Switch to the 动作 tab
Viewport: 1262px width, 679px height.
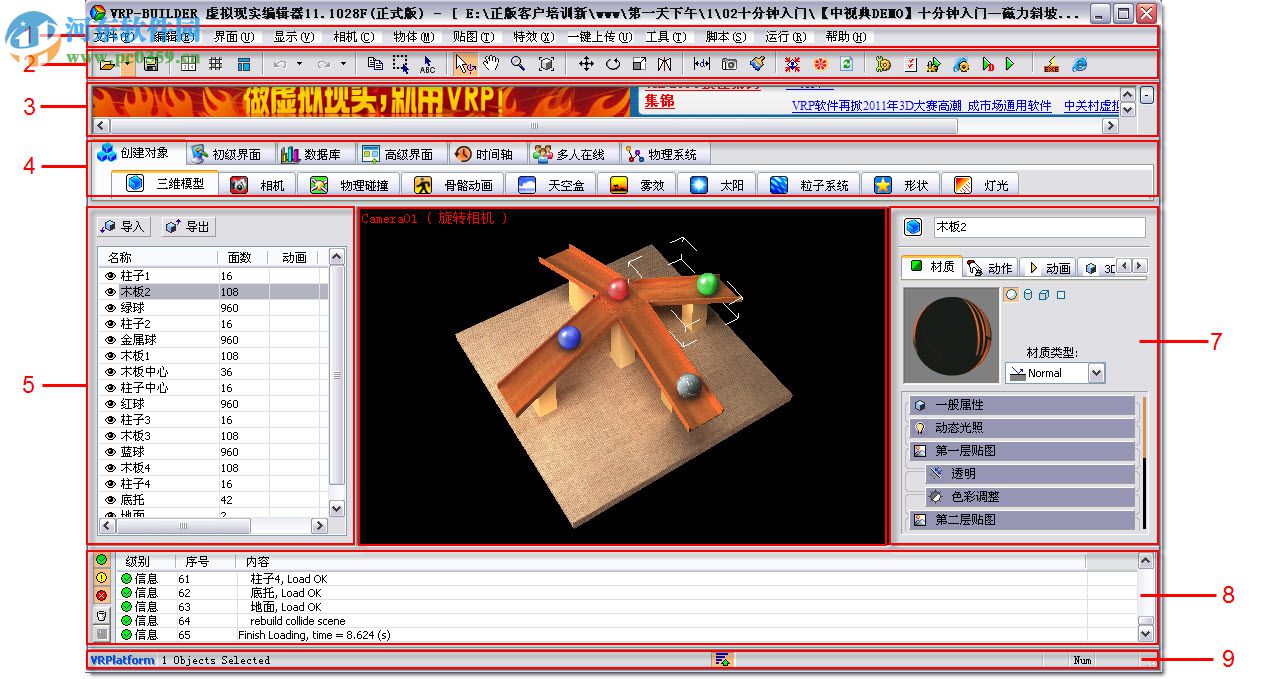tap(990, 266)
